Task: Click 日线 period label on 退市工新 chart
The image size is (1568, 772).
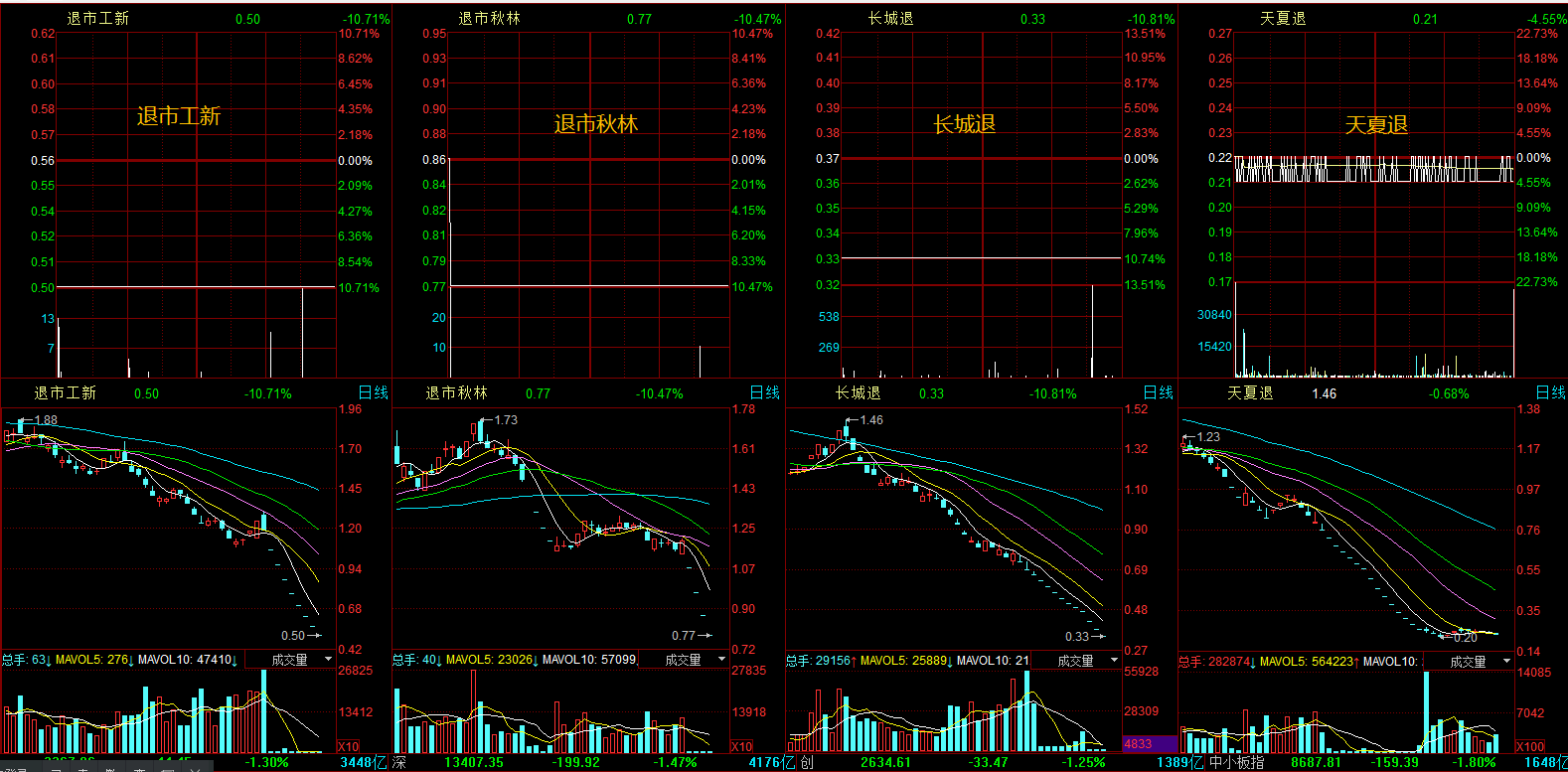Action: 374,393
